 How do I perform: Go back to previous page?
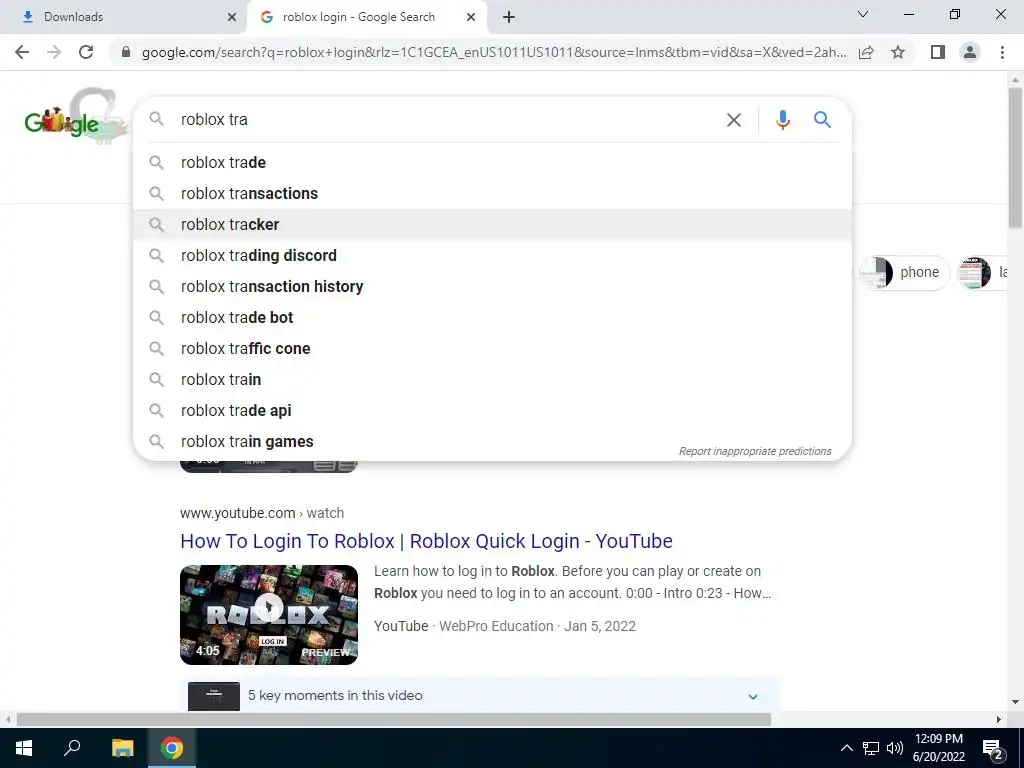coord(22,52)
